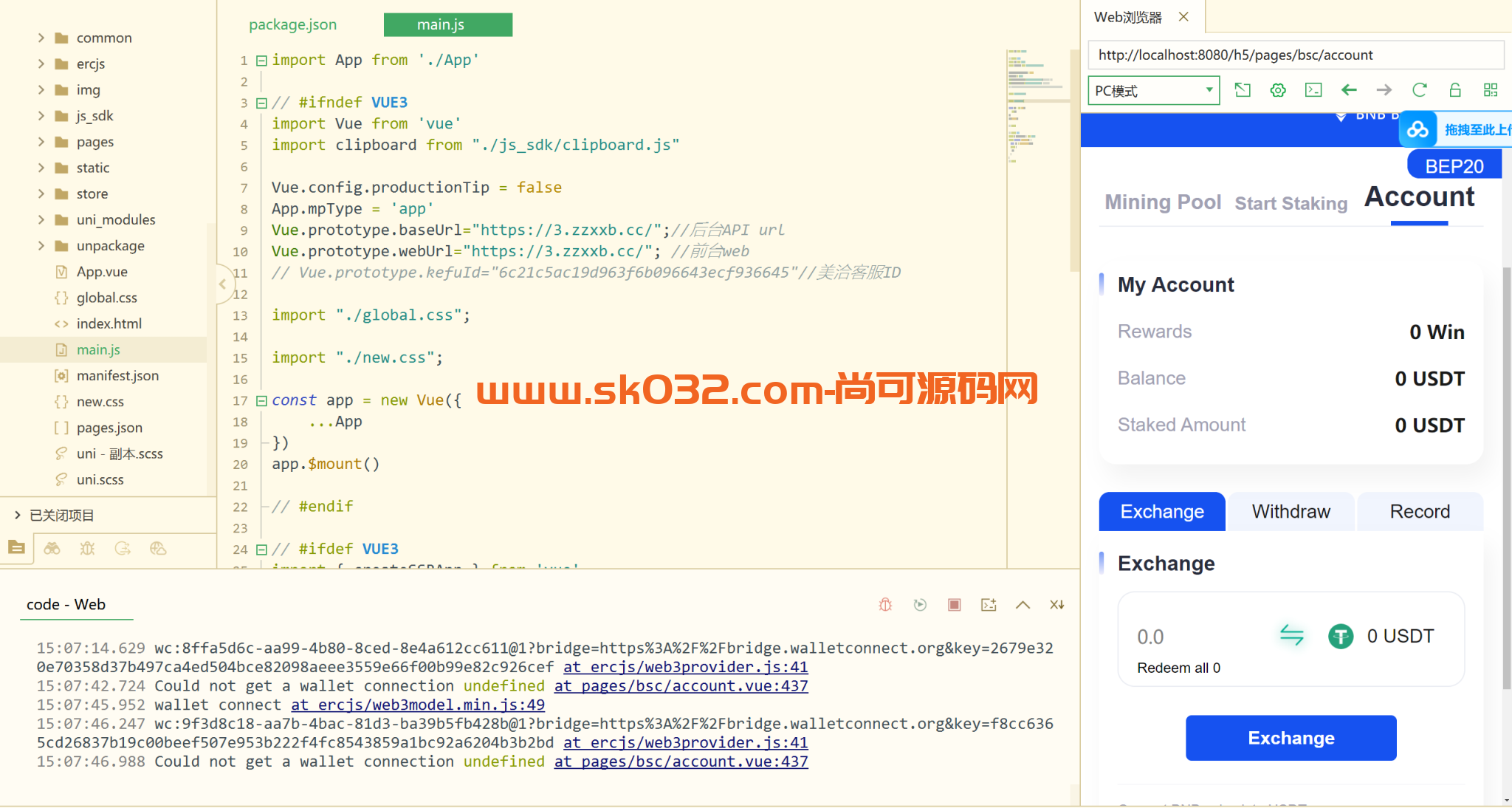Click the binoculars search icon in sidebar

coord(52,548)
